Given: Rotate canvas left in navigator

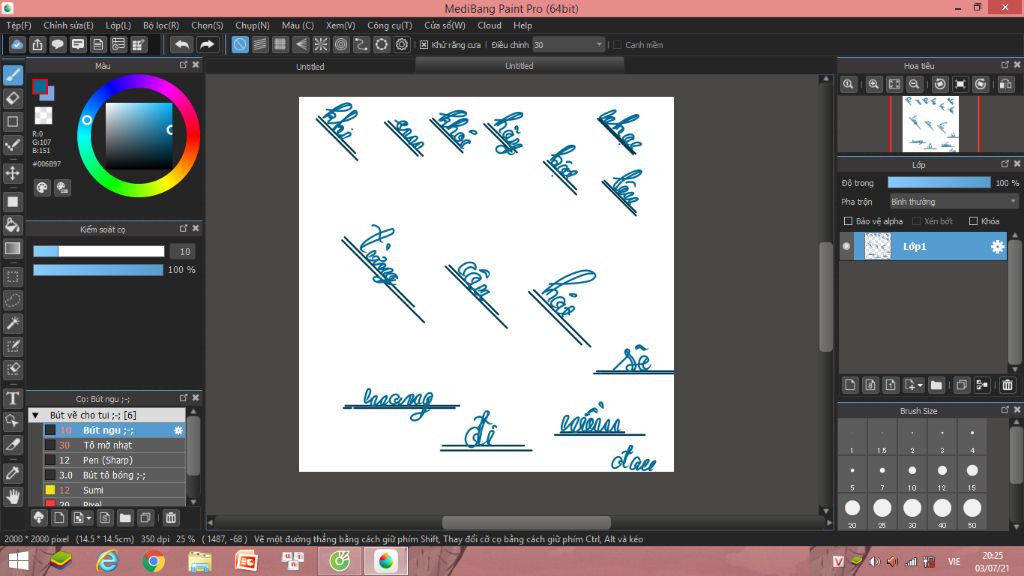Looking at the screenshot, I should pos(940,84).
